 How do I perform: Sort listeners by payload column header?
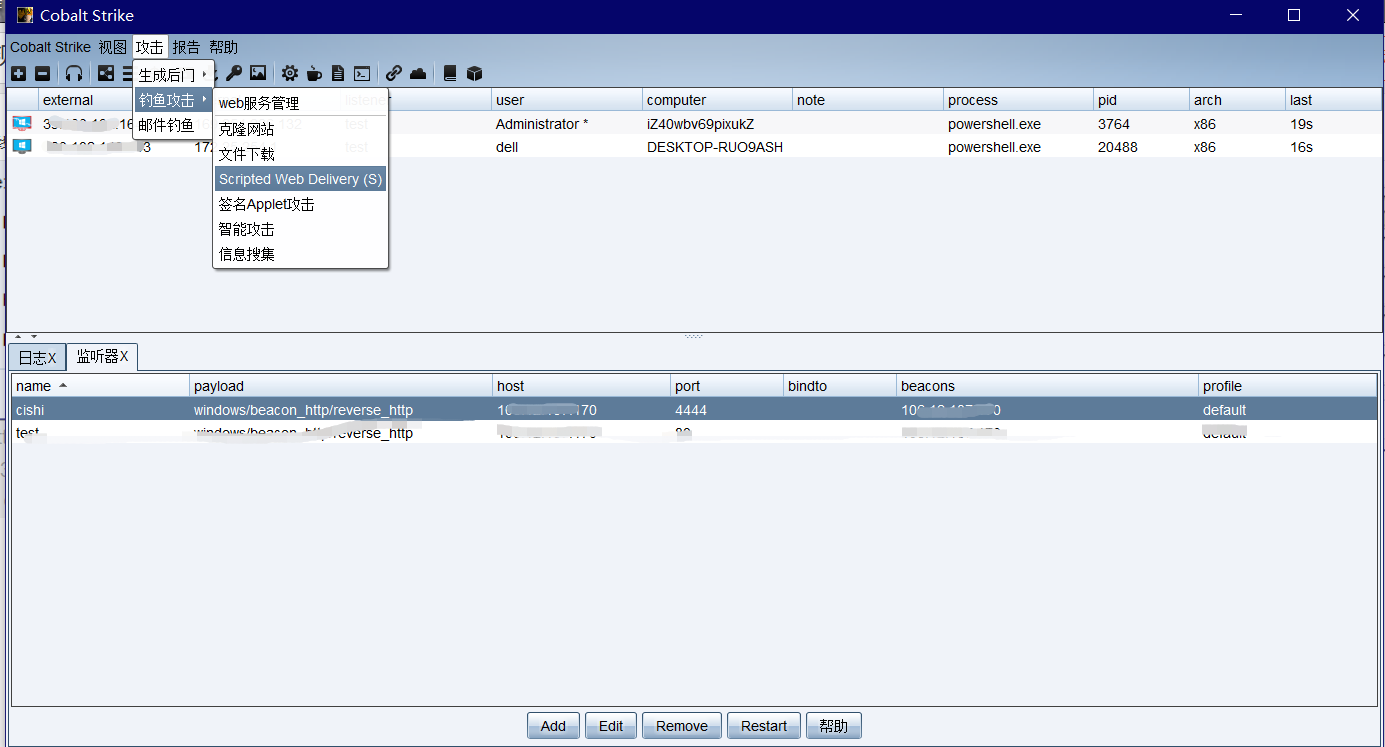click(x=341, y=386)
